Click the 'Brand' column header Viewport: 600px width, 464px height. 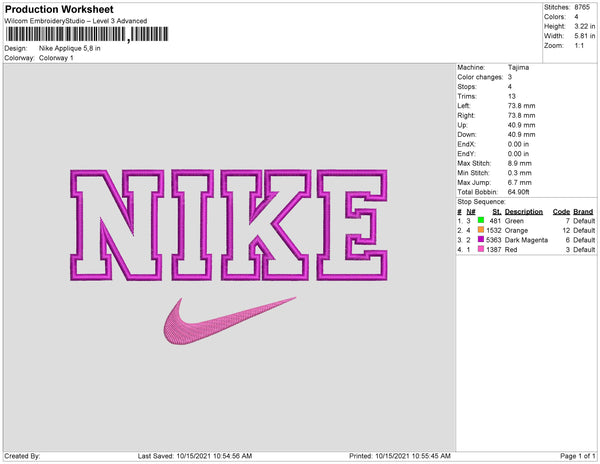(x=583, y=212)
